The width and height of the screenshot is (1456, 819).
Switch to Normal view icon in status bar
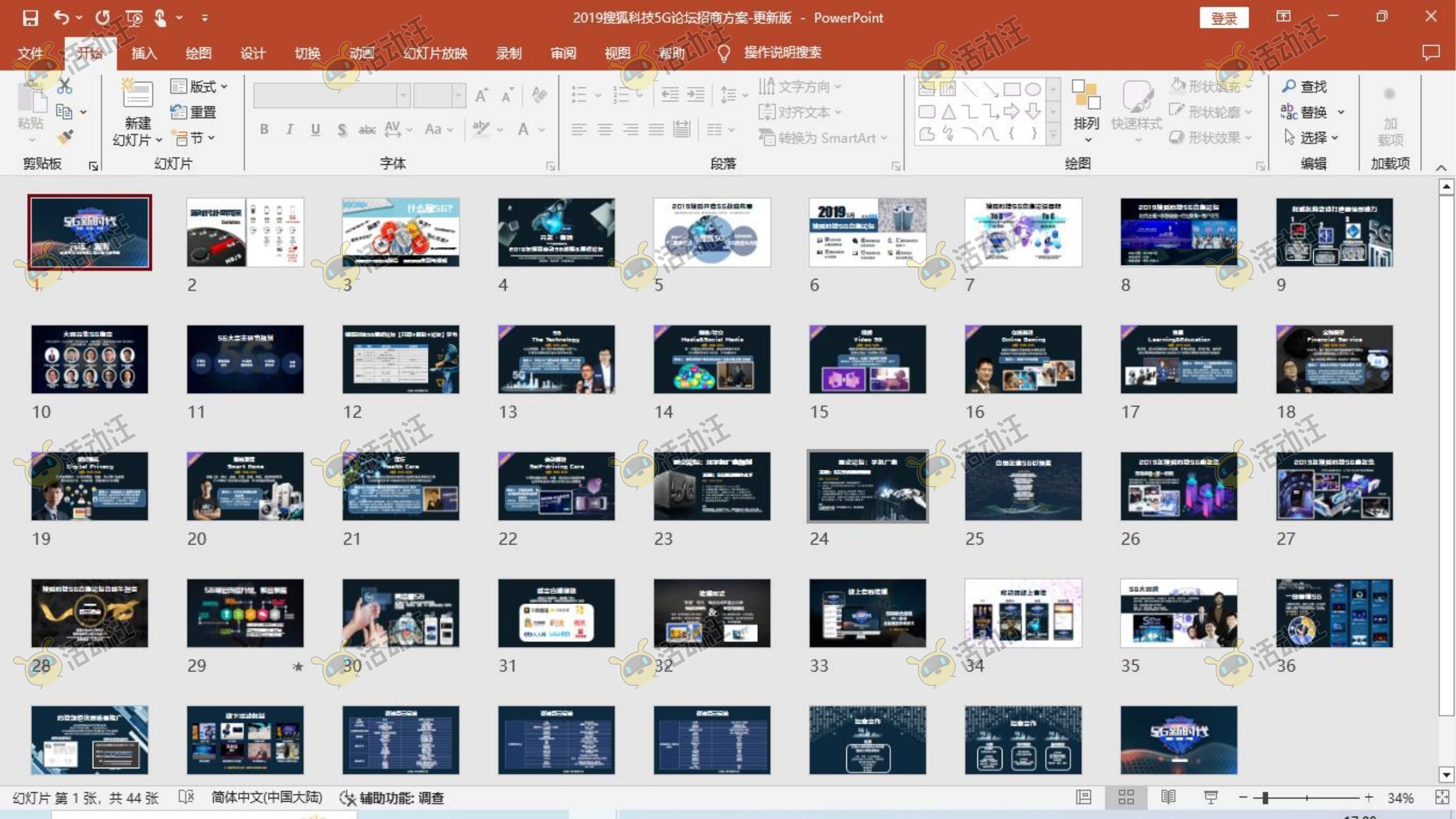tap(1083, 798)
